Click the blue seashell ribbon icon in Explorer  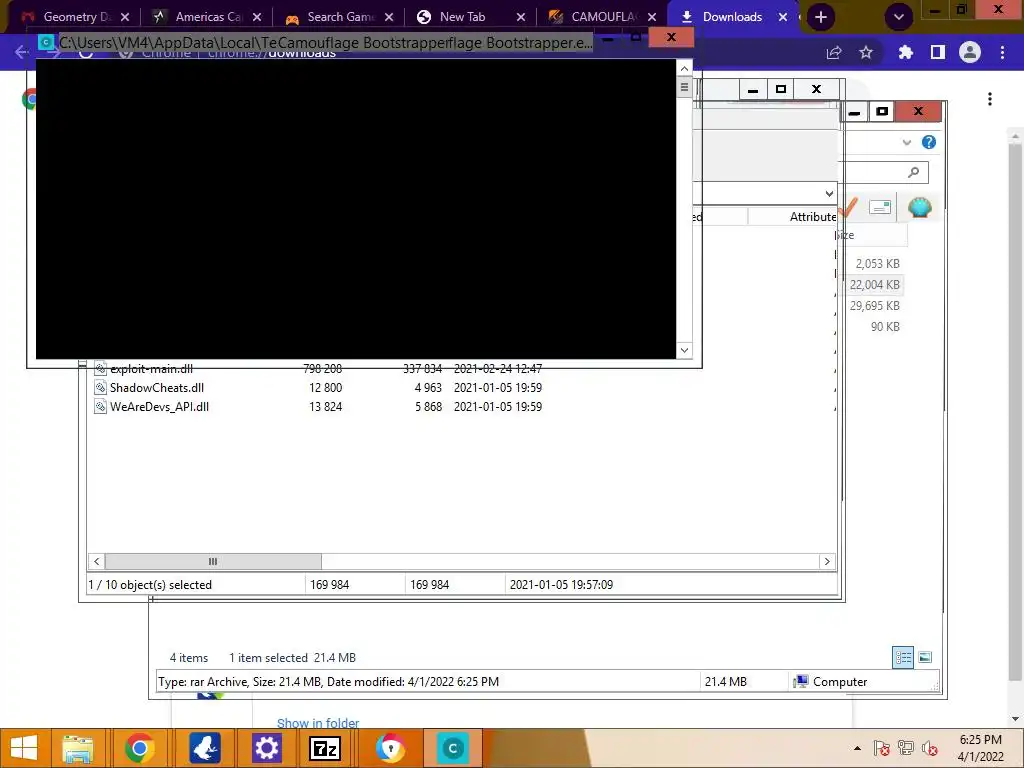(920, 208)
